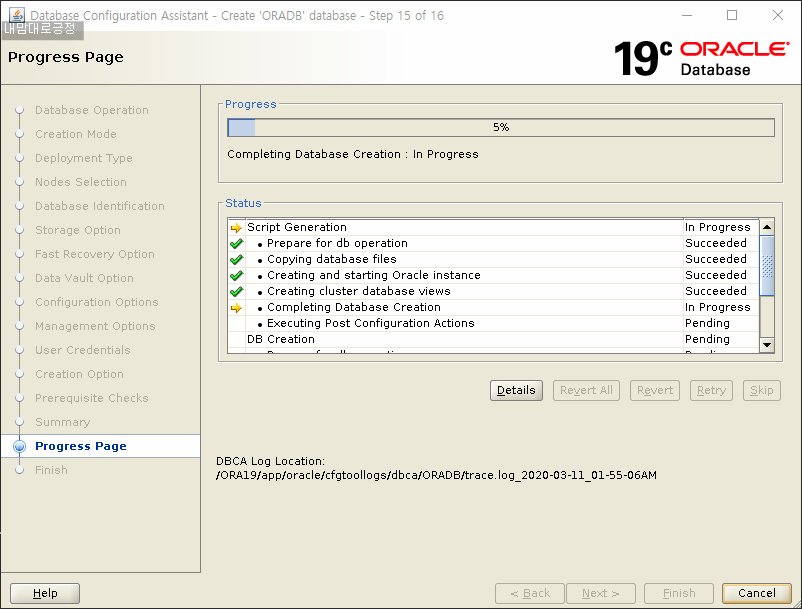Select Creation Option step
Screen dimensions: 802x609
tap(79, 374)
